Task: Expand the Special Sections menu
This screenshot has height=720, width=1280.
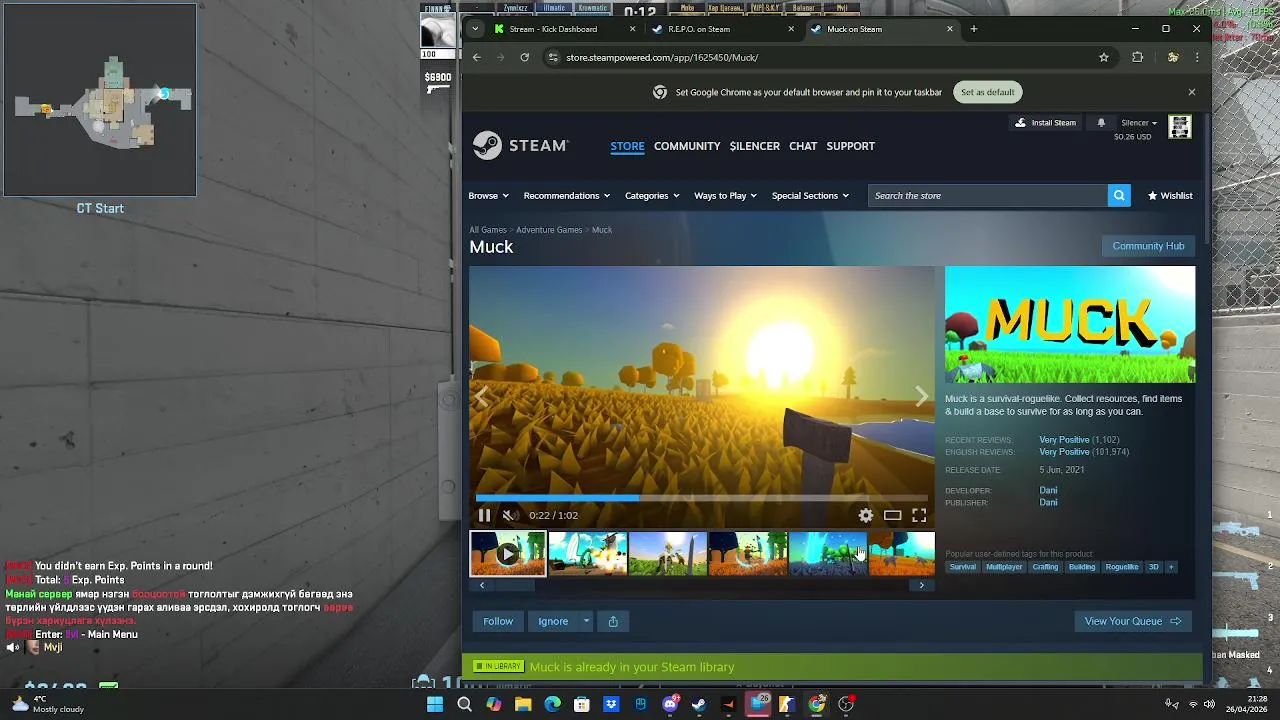Action: [x=810, y=196]
